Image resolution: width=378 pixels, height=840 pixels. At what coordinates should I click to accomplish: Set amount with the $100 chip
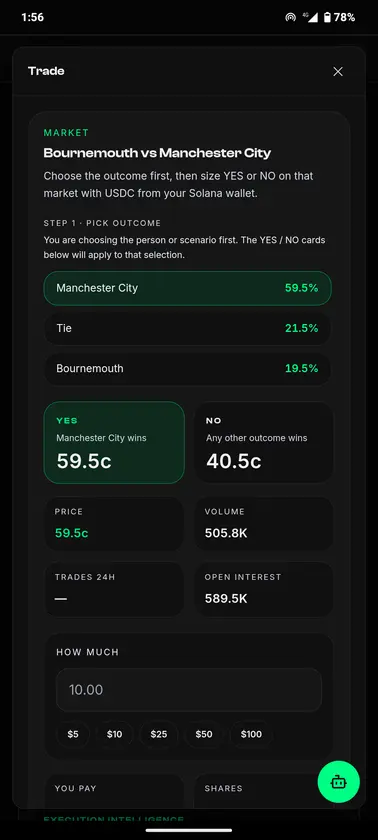pyautogui.click(x=251, y=734)
